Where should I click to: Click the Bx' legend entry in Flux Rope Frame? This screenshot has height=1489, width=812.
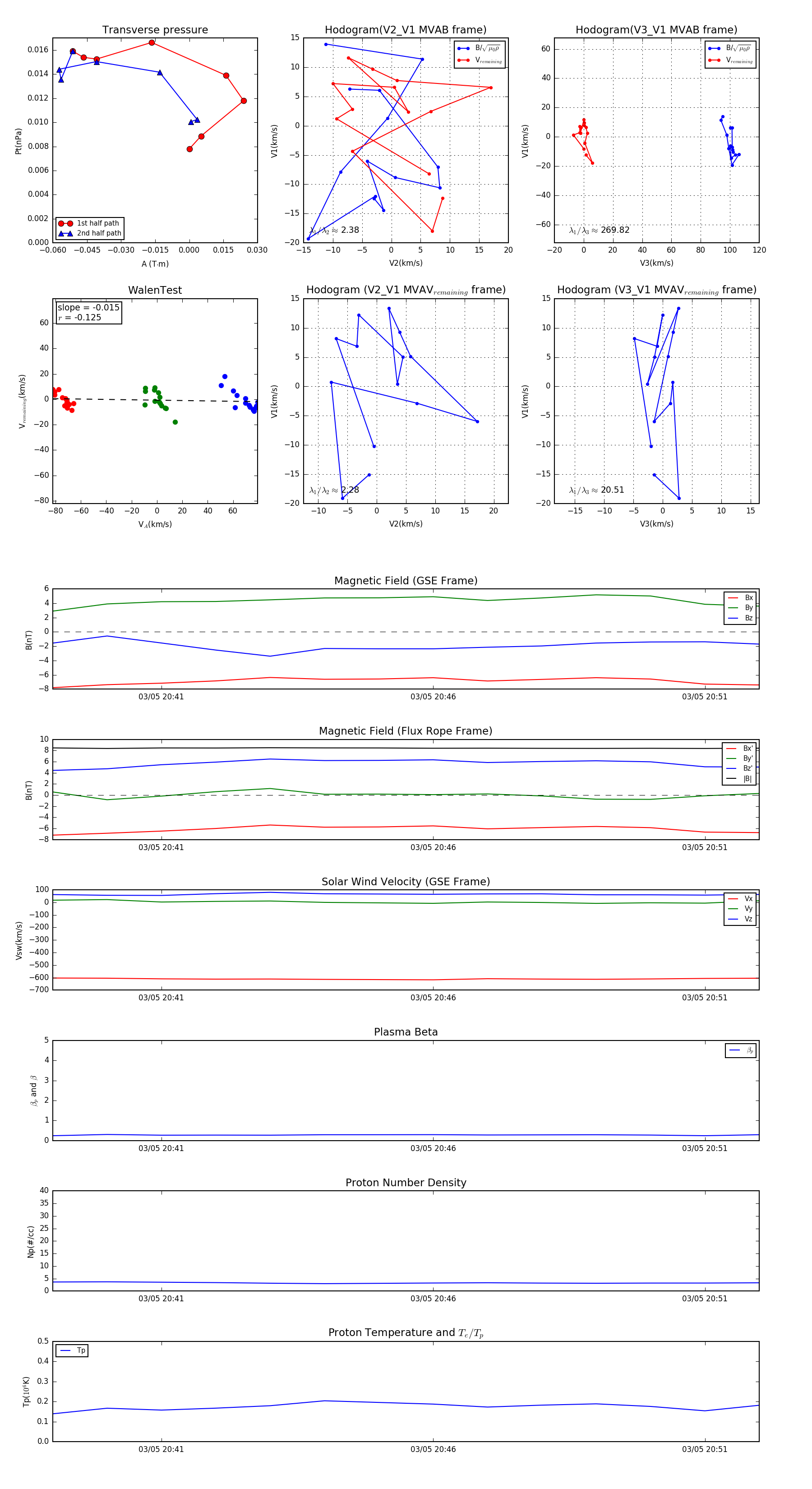740,748
